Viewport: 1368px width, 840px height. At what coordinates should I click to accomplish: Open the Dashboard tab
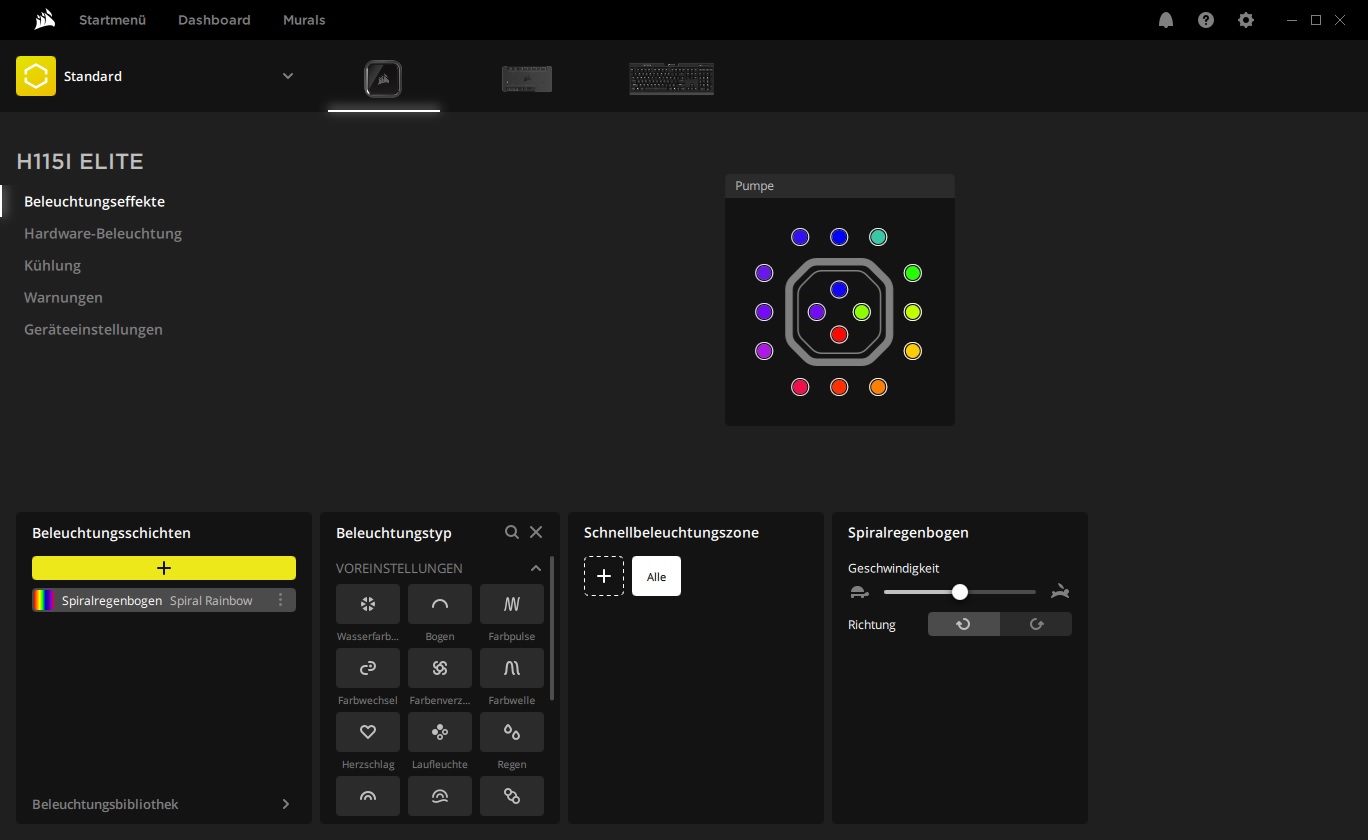tap(214, 20)
